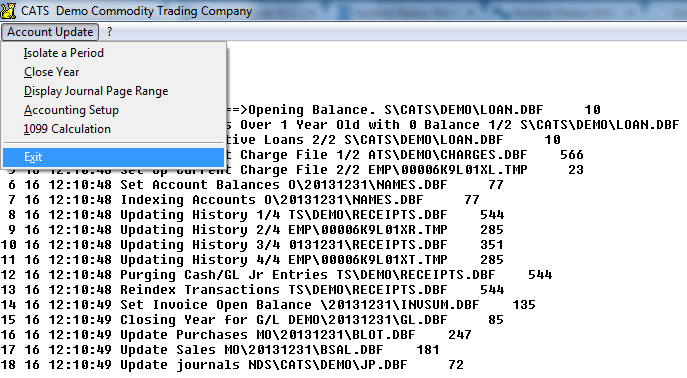The image size is (687, 378).
Task: Click the Set Invoice Open Balance line
Action: [268, 305]
